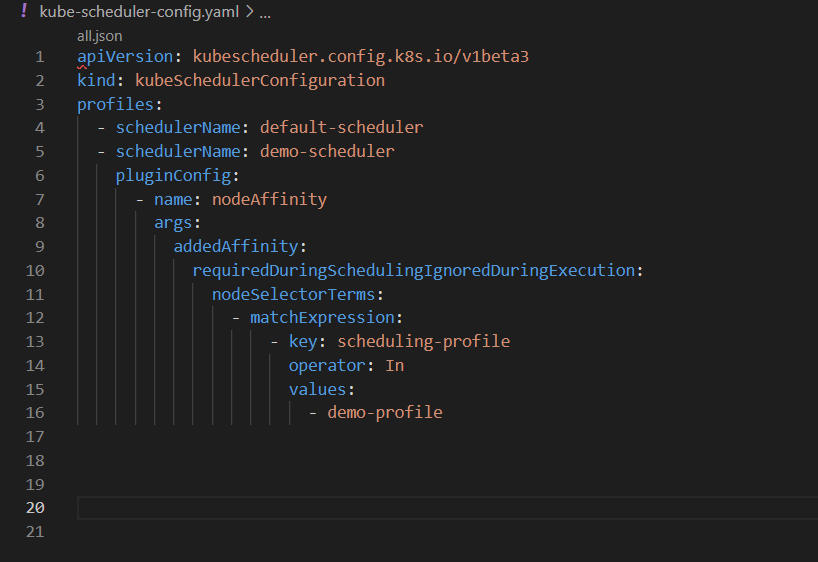Click line number 12 in the gutter
Viewport: 818px width, 562px height.
click(x=35, y=317)
